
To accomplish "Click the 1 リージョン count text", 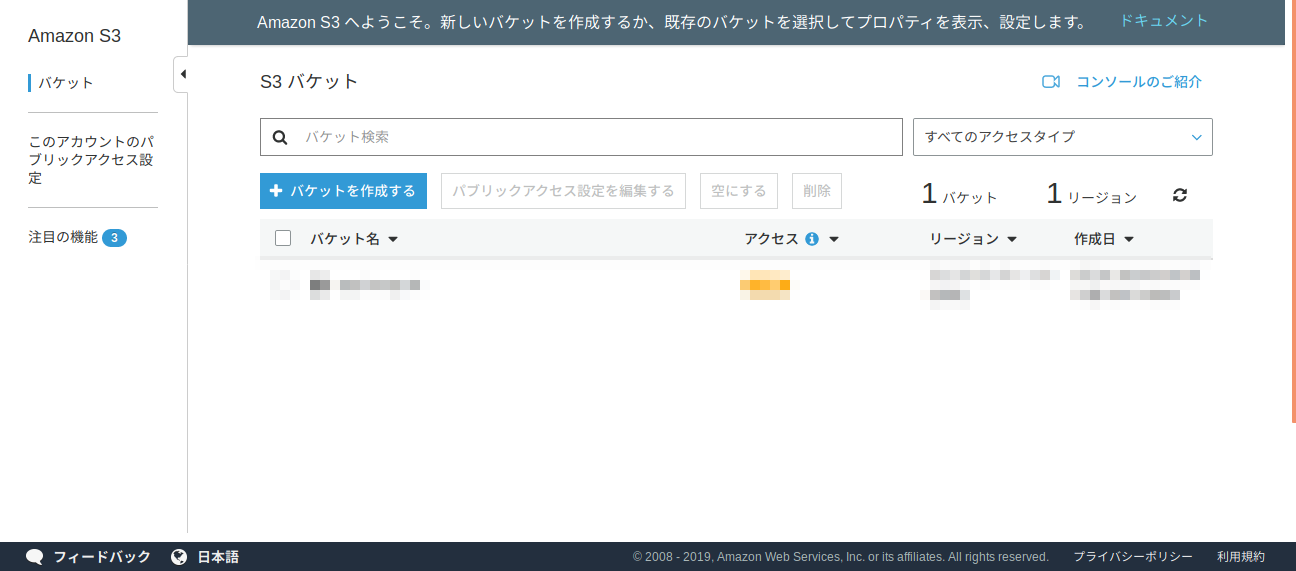I will pyautogui.click(x=1091, y=194).
